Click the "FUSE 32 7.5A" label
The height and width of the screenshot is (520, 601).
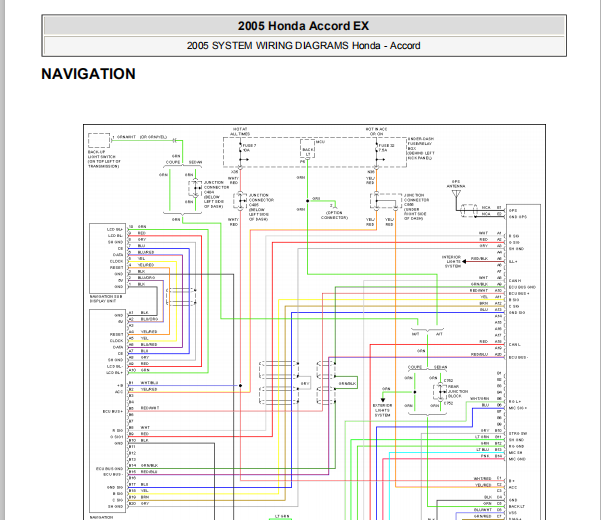pos(386,148)
